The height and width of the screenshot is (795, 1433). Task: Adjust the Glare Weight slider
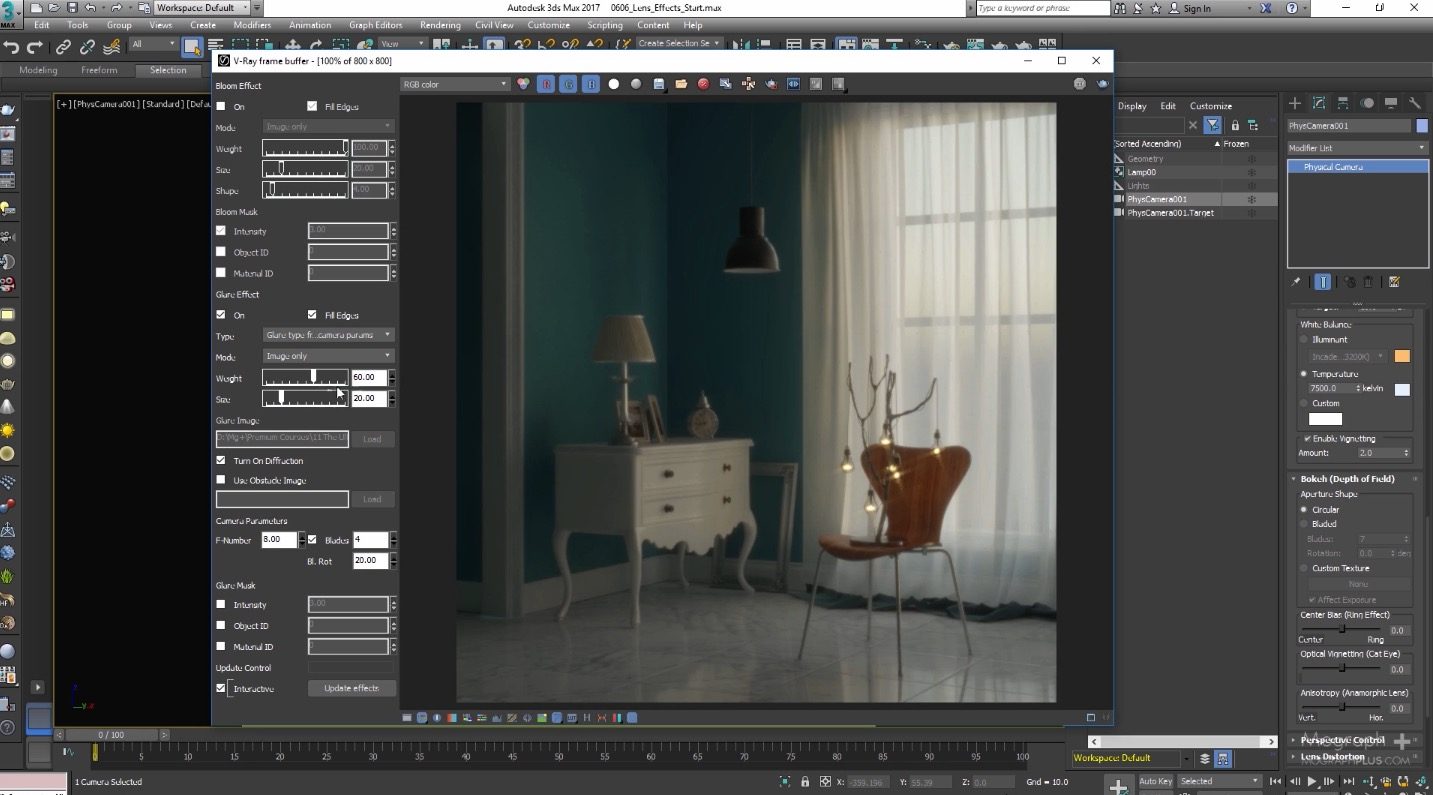tap(305, 377)
